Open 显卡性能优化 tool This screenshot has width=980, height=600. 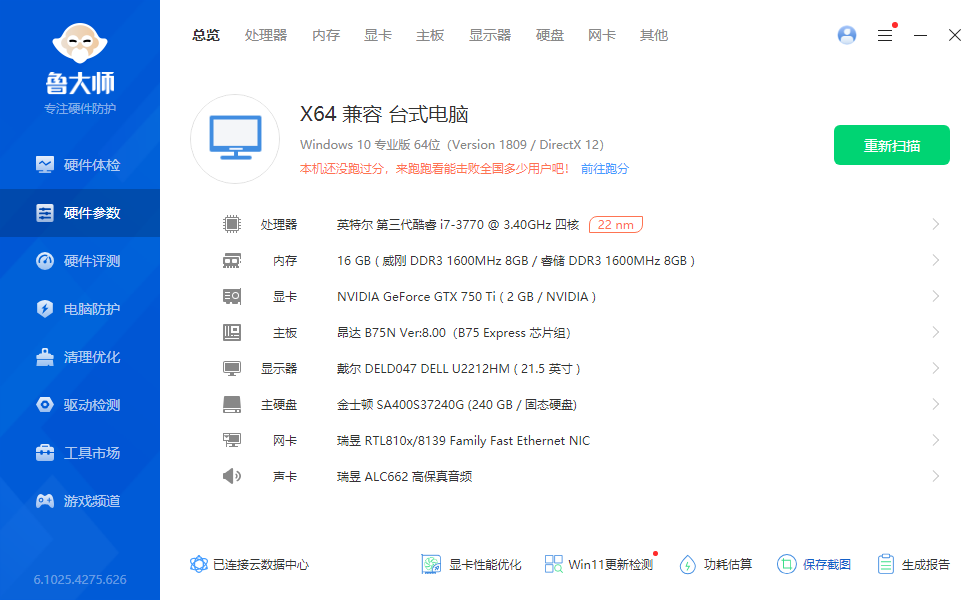[471, 564]
